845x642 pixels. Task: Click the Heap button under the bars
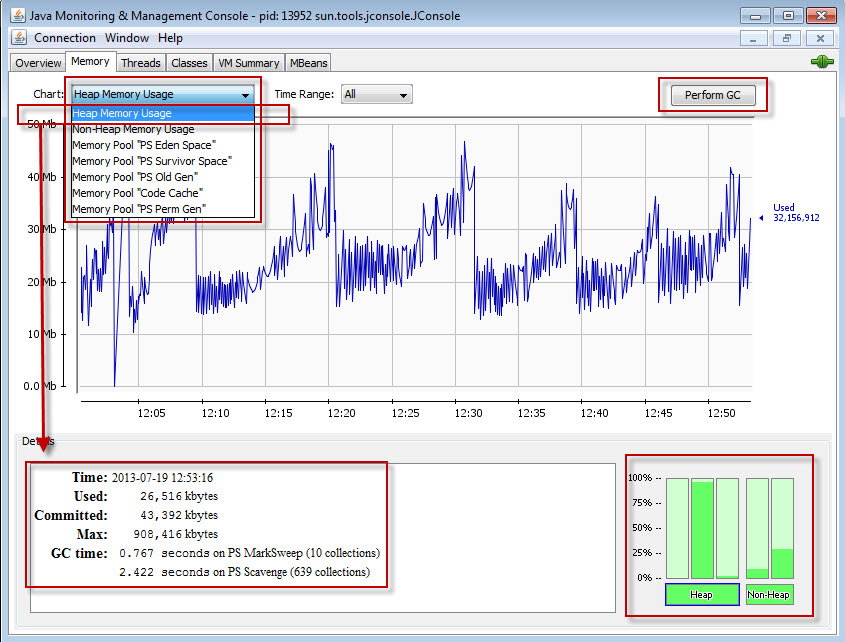pos(702,595)
